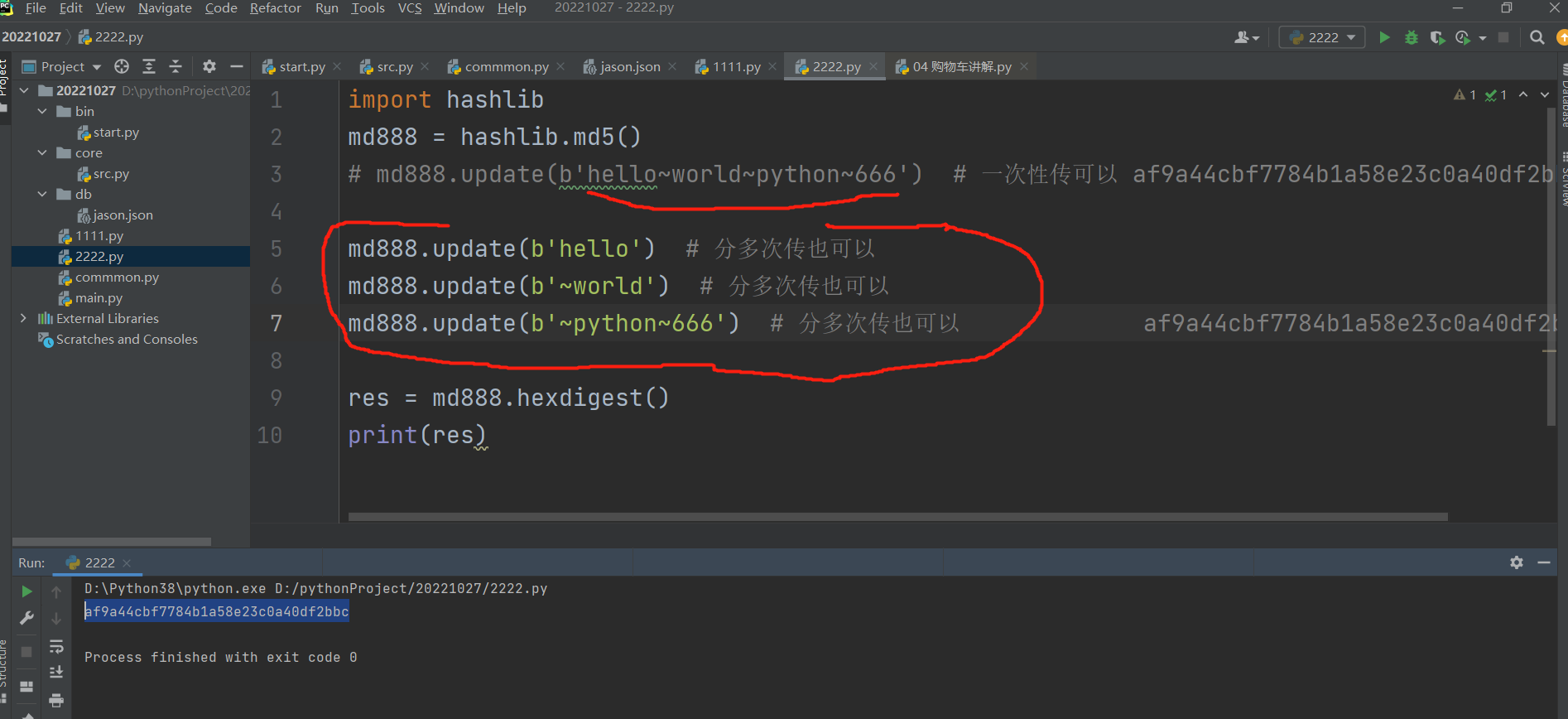Image resolution: width=1568 pixels, height=719 pixels.
Task: Open run configuration wrench in Run panel
Action: pyautogui.click(x=26, y=618)
